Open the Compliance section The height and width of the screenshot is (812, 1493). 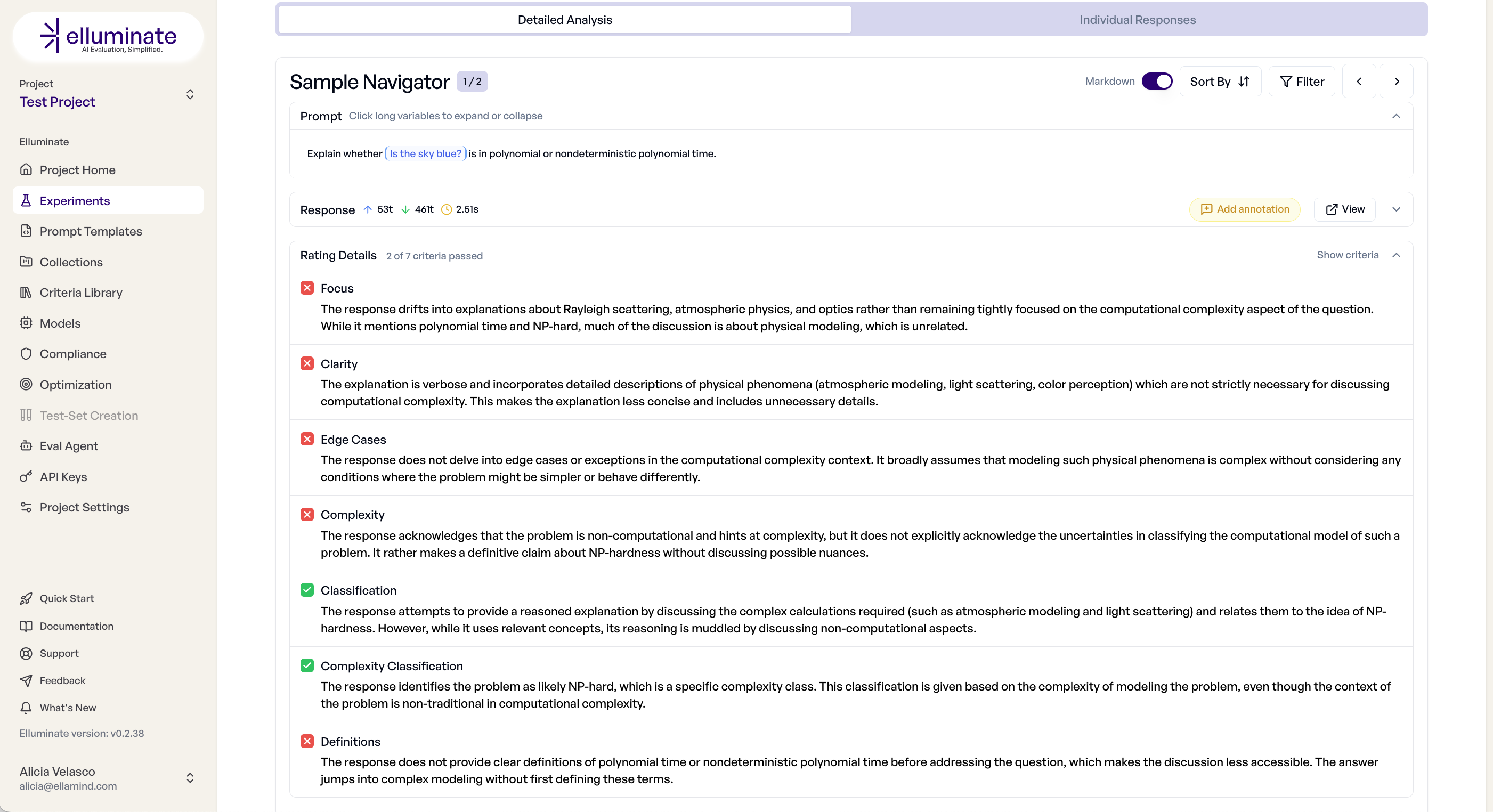[x=72, y=354]
